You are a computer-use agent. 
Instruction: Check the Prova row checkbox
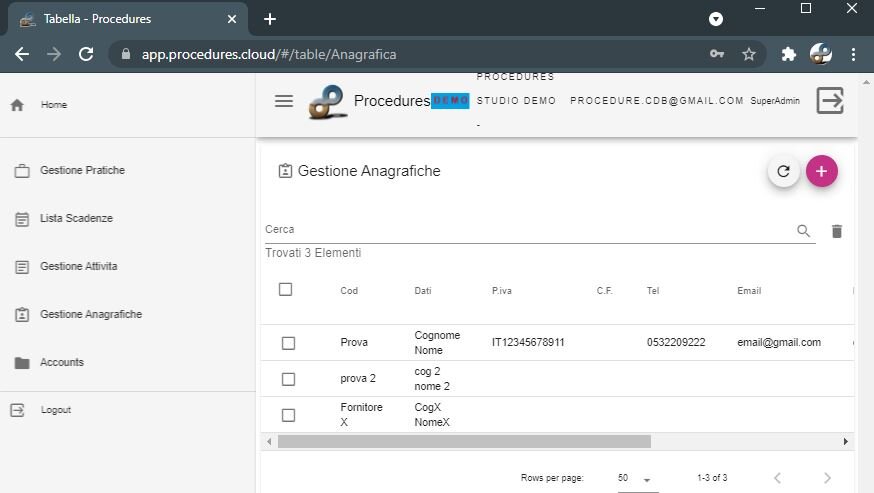(288, 343)
